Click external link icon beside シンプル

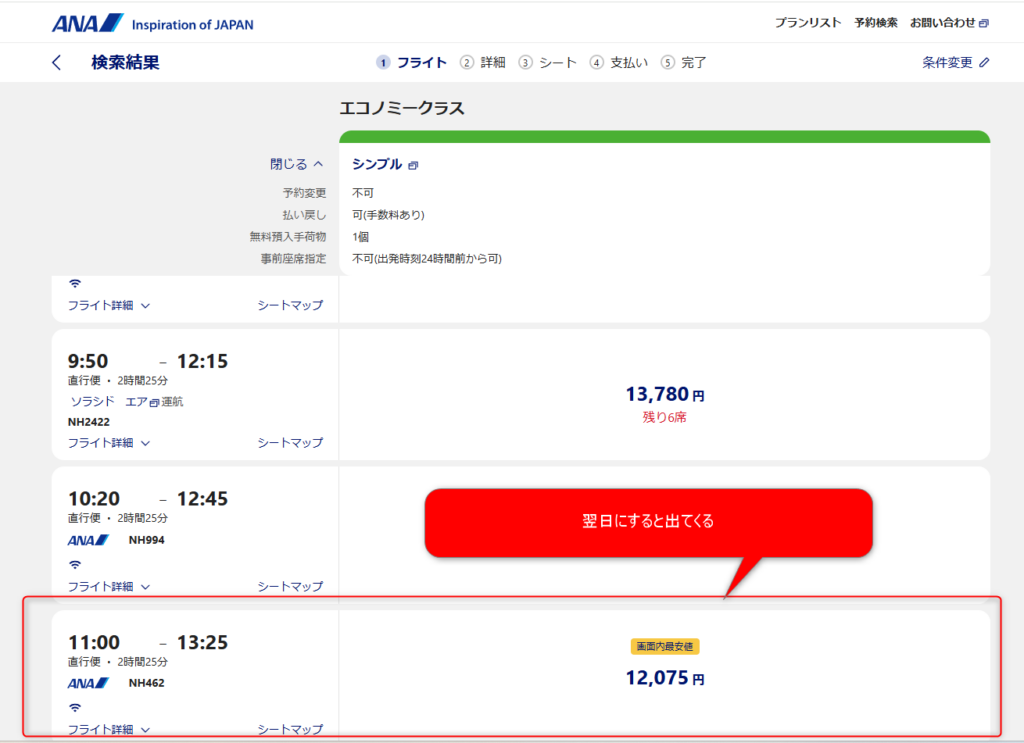point(413,165)
